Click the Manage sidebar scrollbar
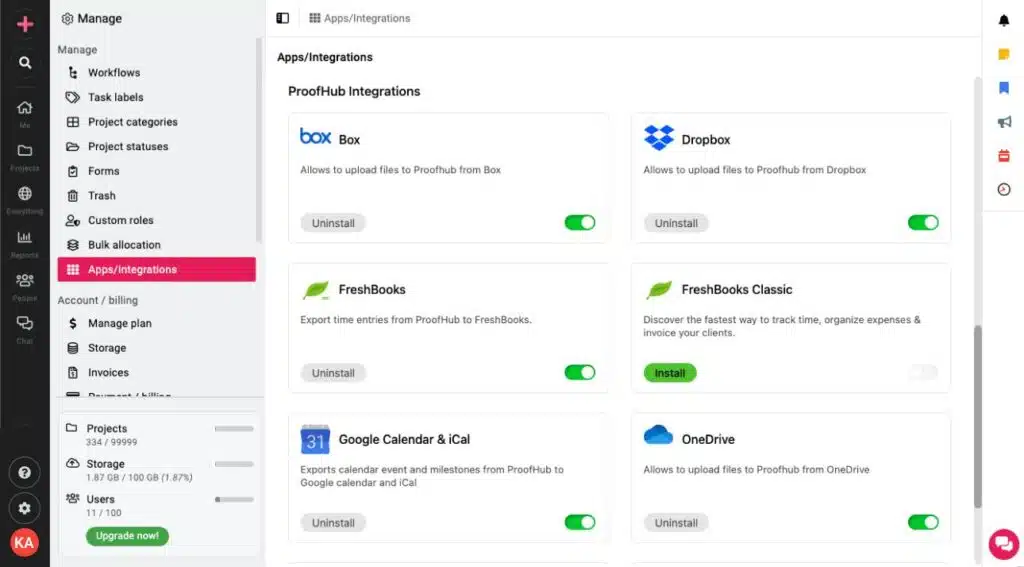Viewport: 1024px width, 567px height. pos(259,140)
